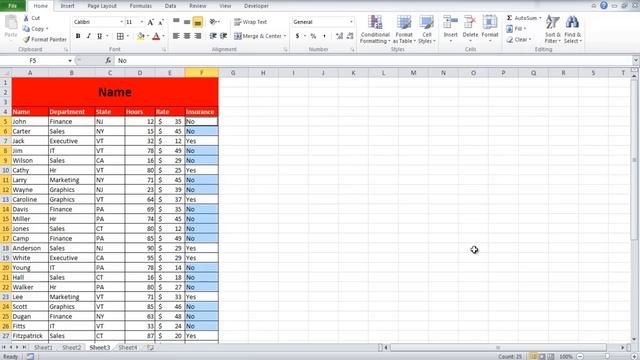The width and height of the screenshot is (640, 360).
Task: Click the Copy button
Action: coord(35,29)
